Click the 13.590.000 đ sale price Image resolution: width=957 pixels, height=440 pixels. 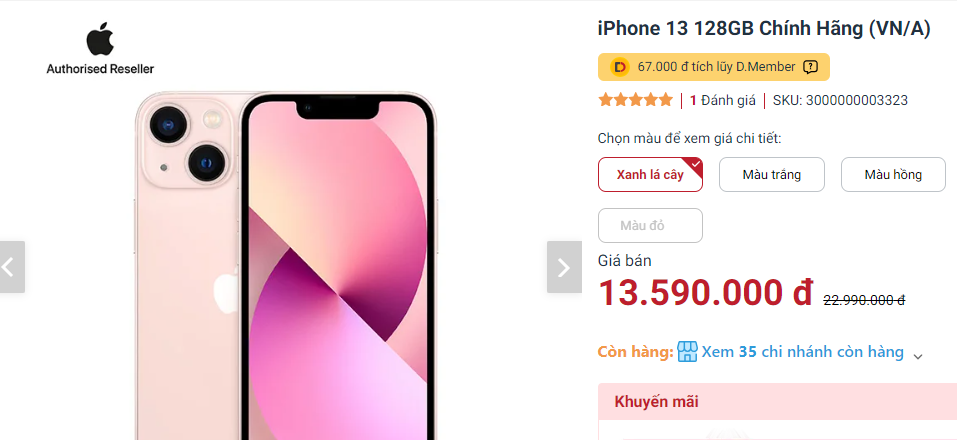point(706,293)
